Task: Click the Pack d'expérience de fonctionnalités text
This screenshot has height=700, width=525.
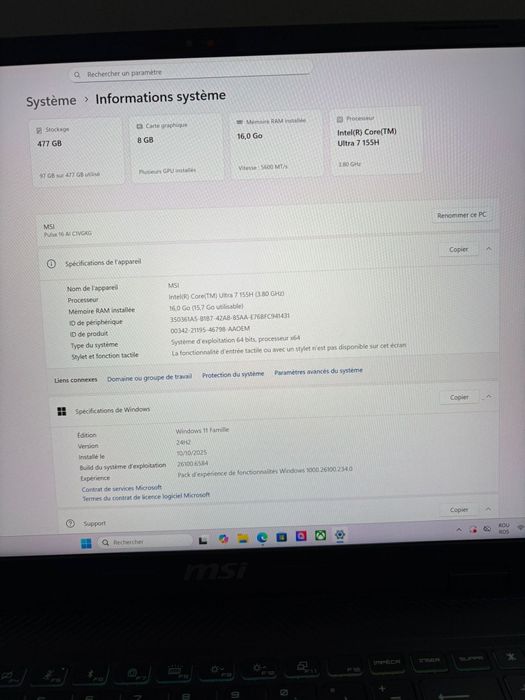Action: point(265,472)
